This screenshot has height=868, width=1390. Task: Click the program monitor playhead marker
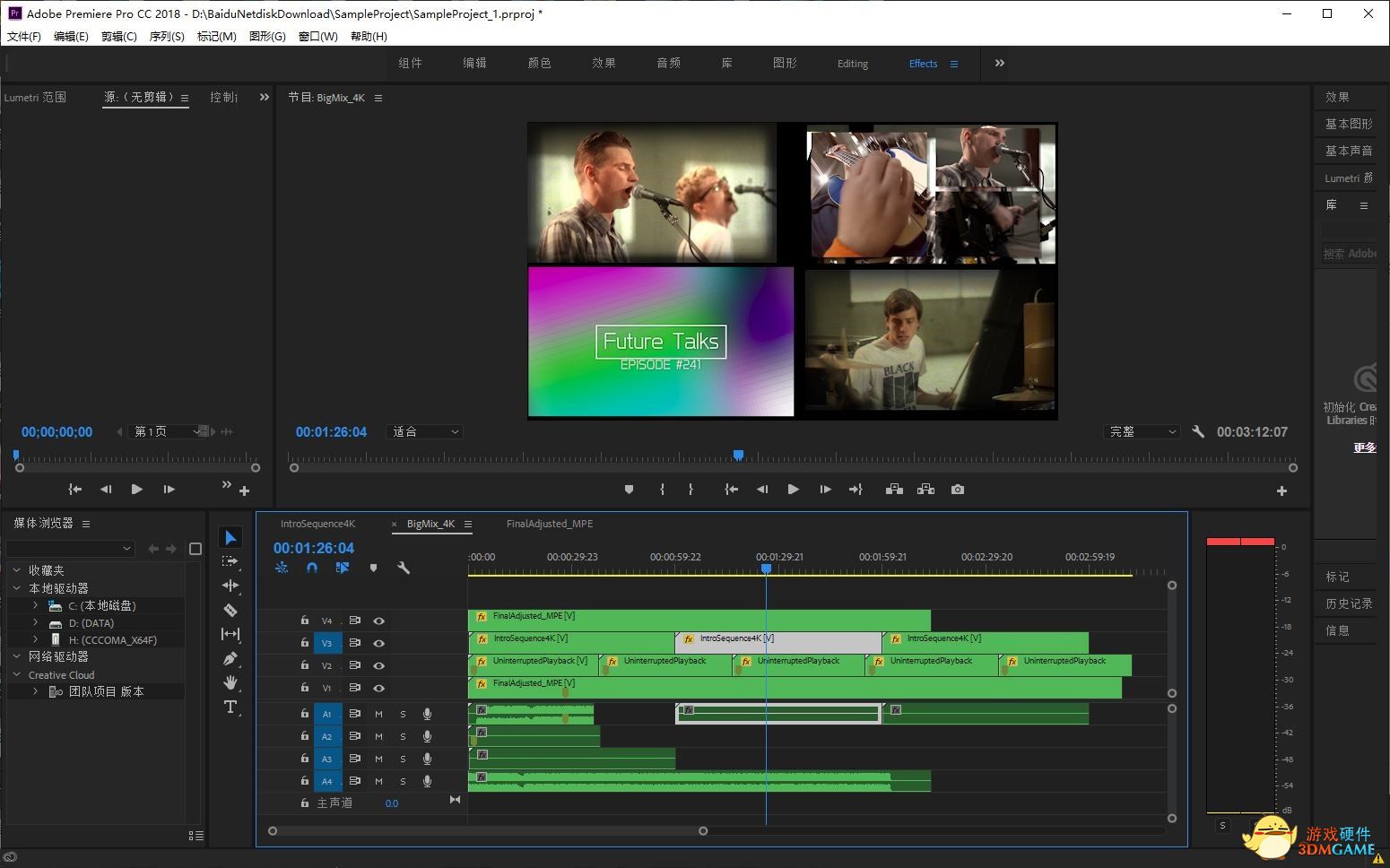pyautogui.click(x=738, y=456)
